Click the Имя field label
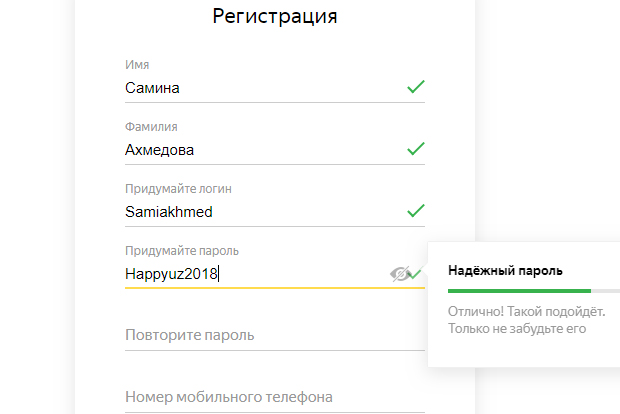 (137, 65)
